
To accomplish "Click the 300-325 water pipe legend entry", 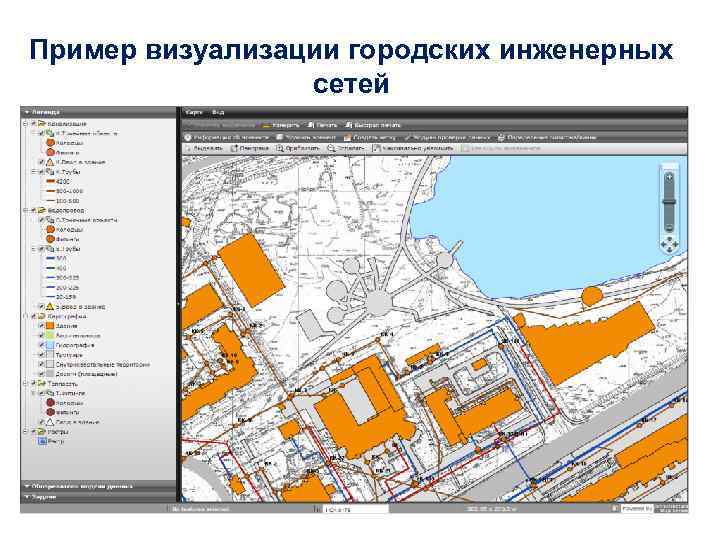I will tap(62, 278).
